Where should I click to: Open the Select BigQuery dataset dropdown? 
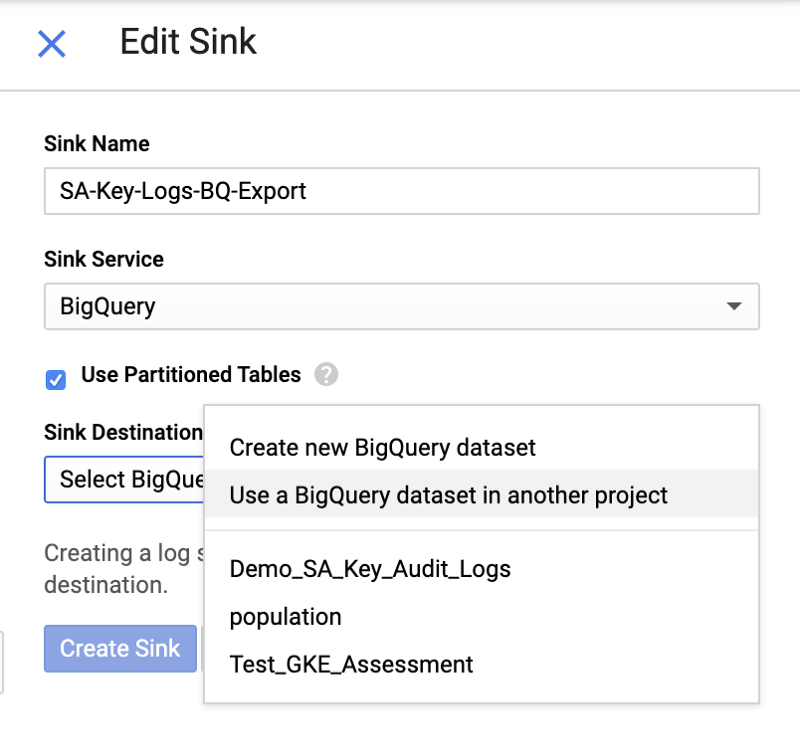click(x=123, y=480)
